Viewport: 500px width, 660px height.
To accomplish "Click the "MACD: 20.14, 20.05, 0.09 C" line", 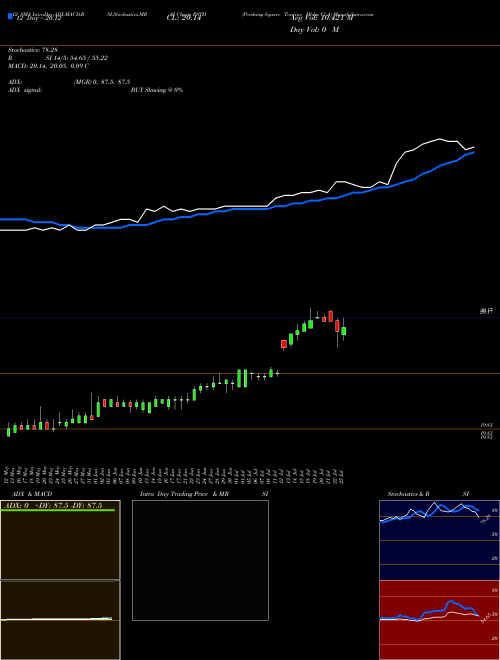I will coord(48,66).
